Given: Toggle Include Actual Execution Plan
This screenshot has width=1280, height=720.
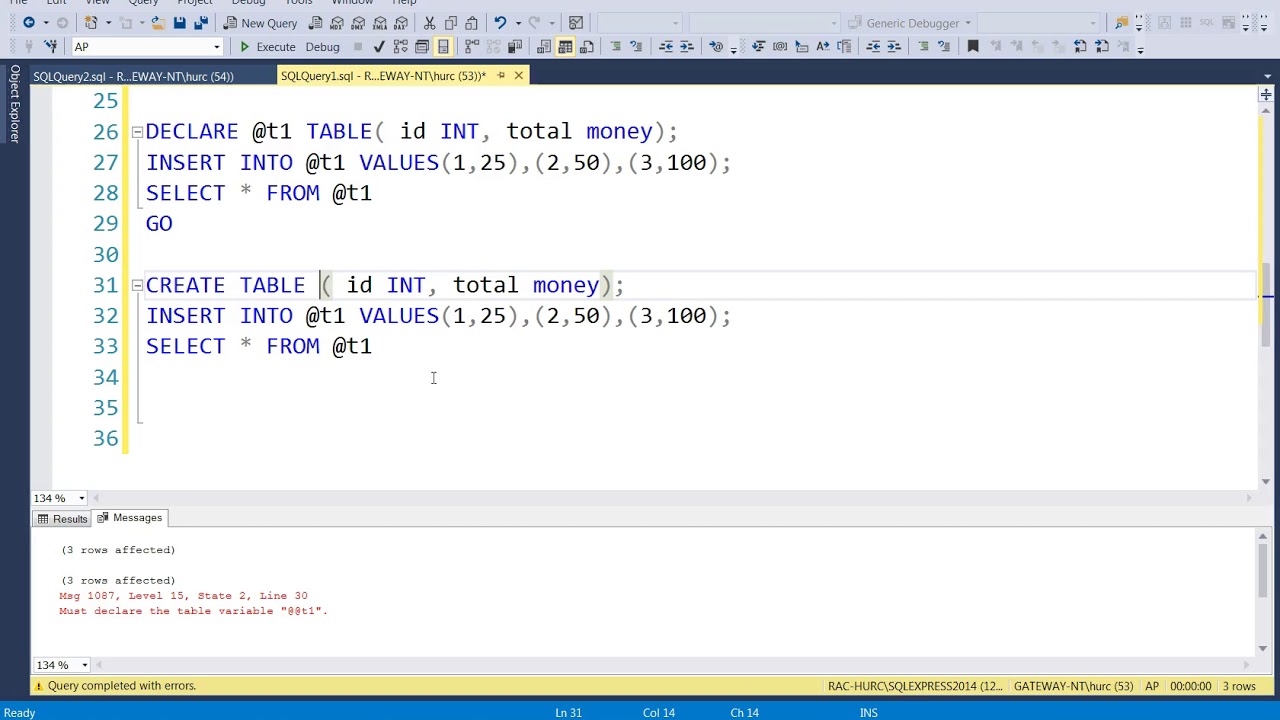Looking at the screenshot, I should pos(471,46).
